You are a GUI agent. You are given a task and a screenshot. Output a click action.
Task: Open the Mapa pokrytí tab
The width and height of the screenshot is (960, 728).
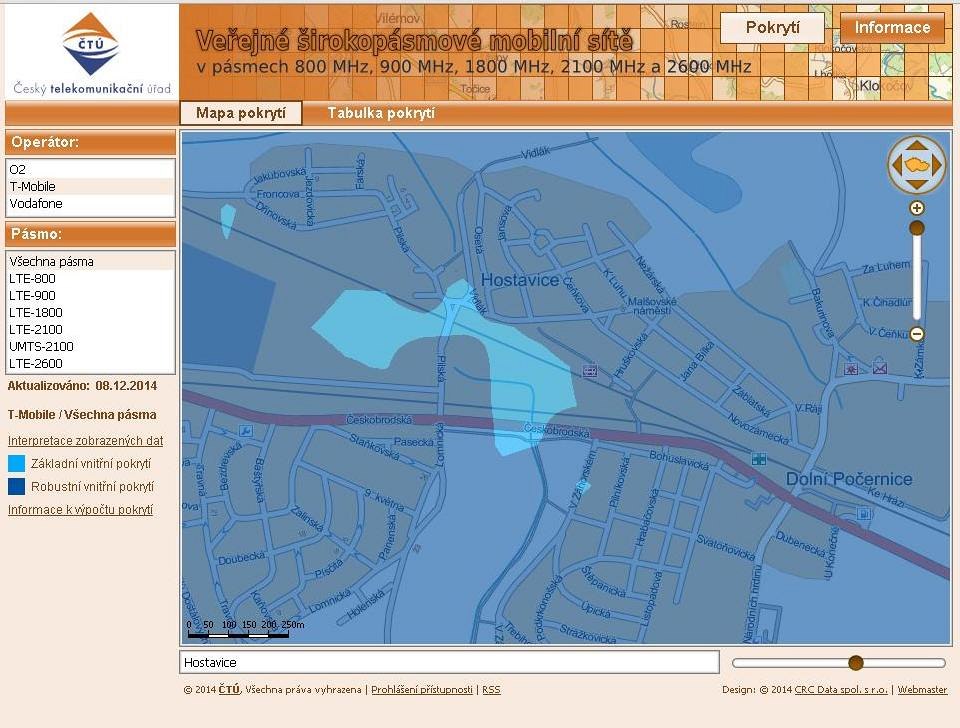point(241,113)
